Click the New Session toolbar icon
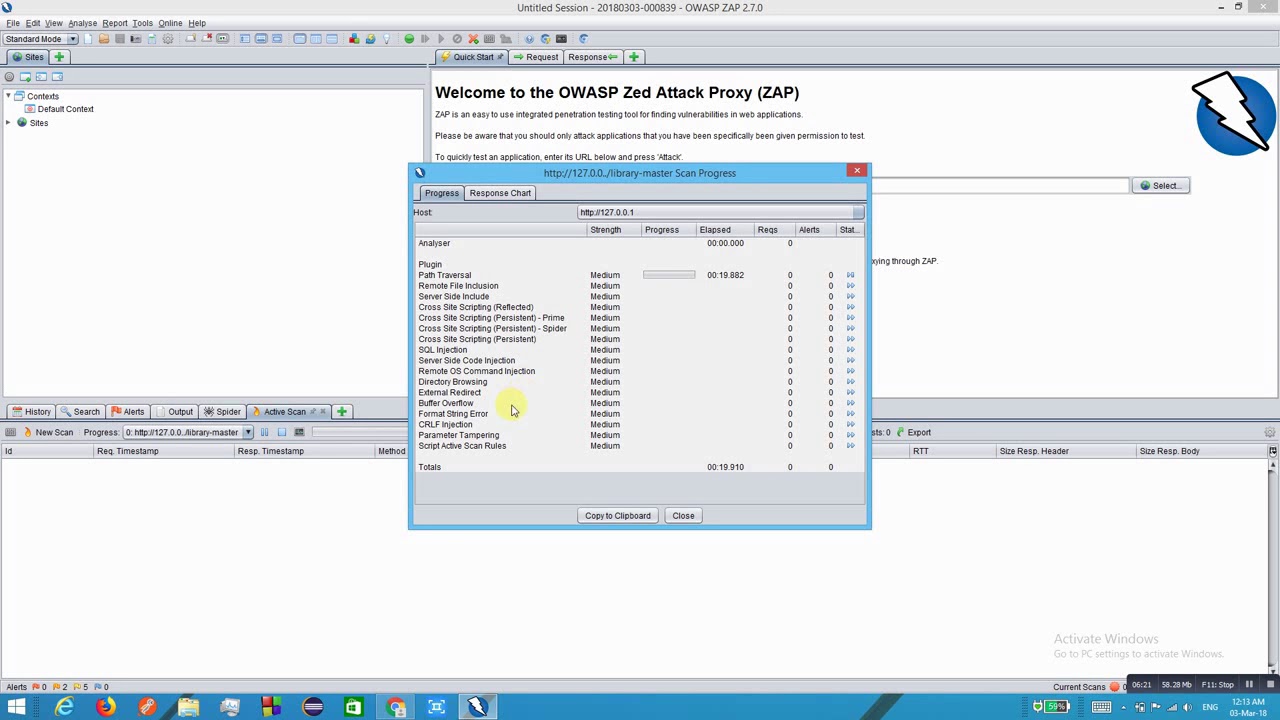 click(x=88, y=39)
